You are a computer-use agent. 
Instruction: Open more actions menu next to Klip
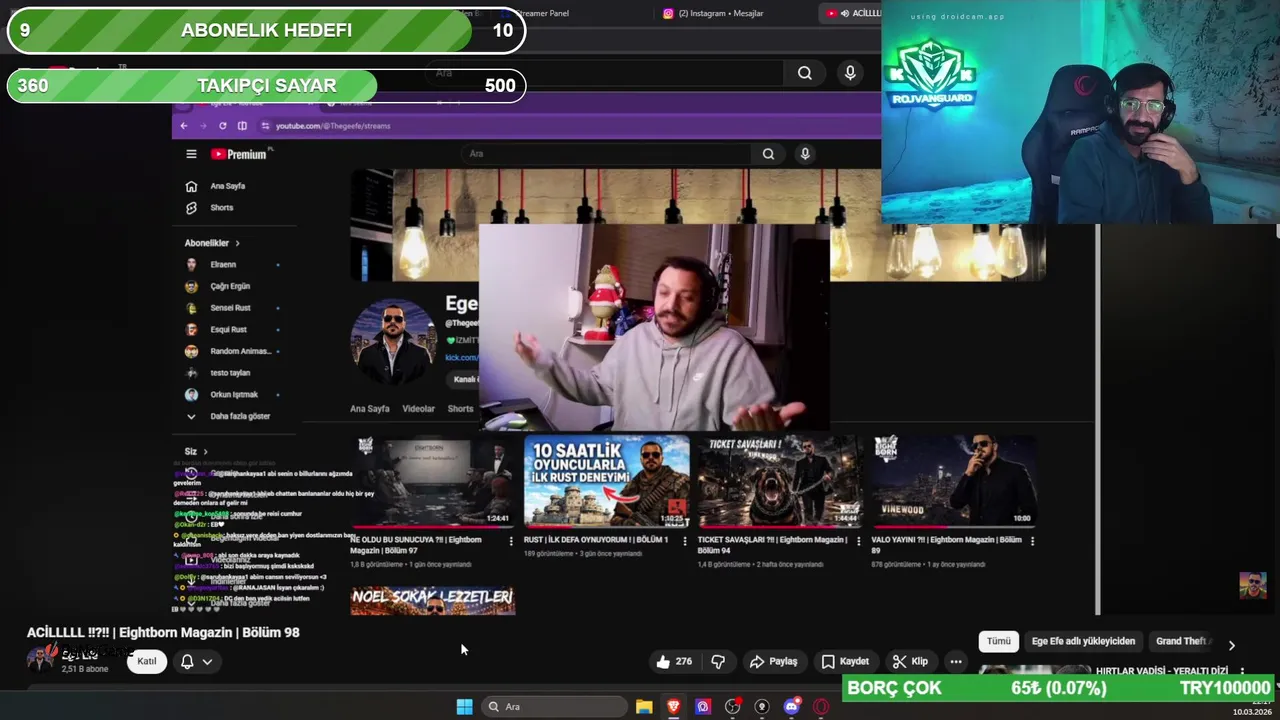point(956,661)
